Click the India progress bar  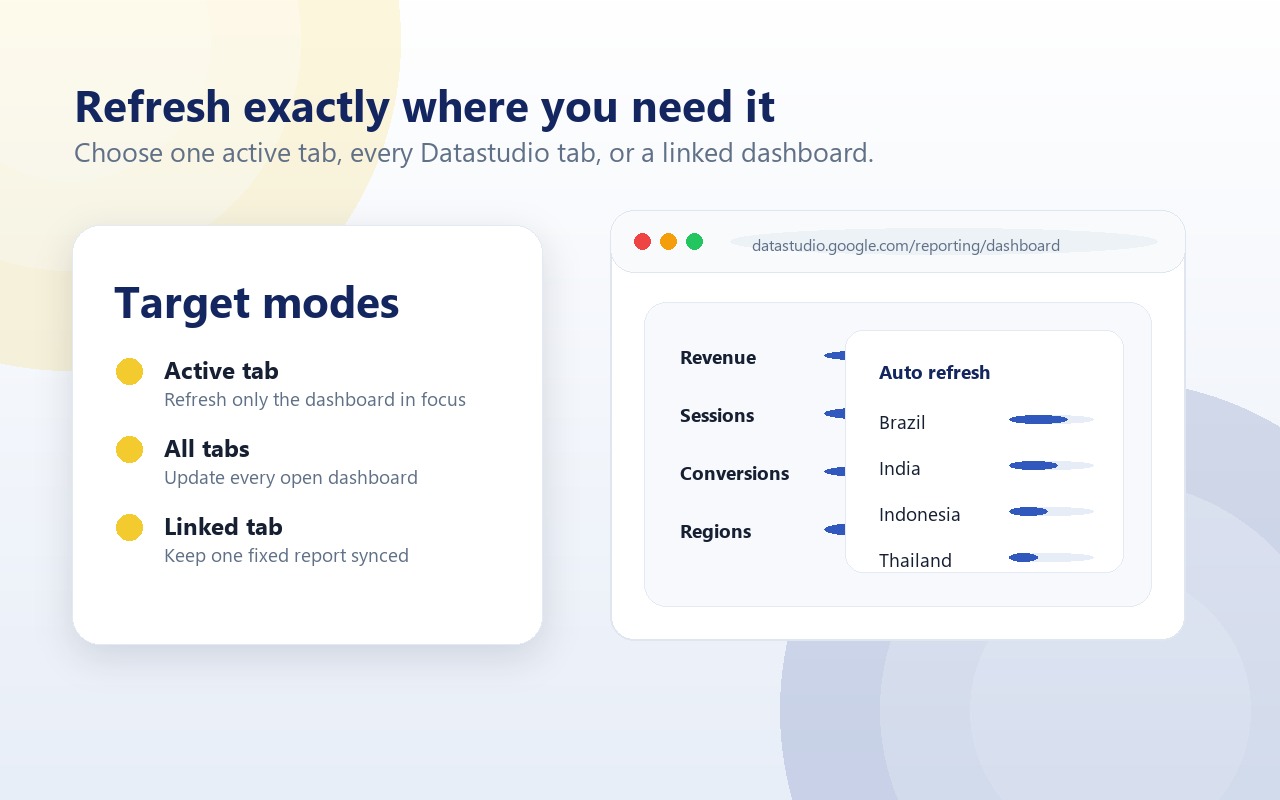[1051, 465]
